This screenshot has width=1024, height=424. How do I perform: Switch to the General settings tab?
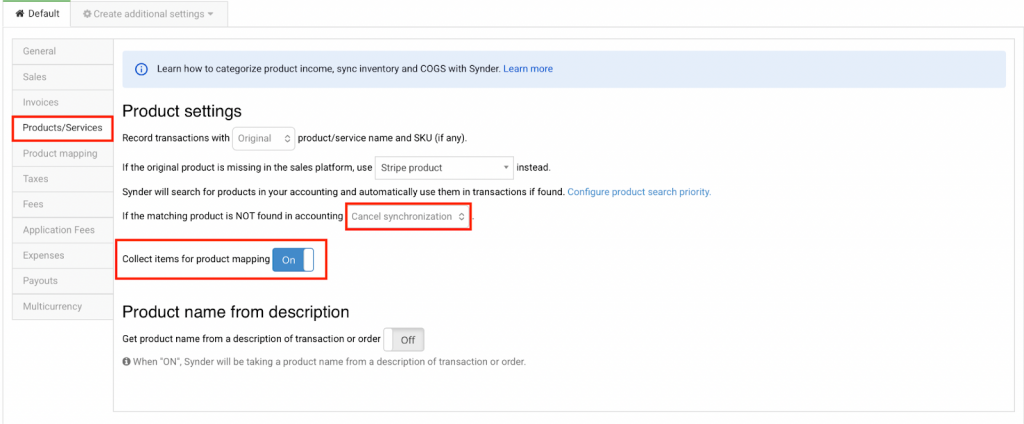coord(39,51)
